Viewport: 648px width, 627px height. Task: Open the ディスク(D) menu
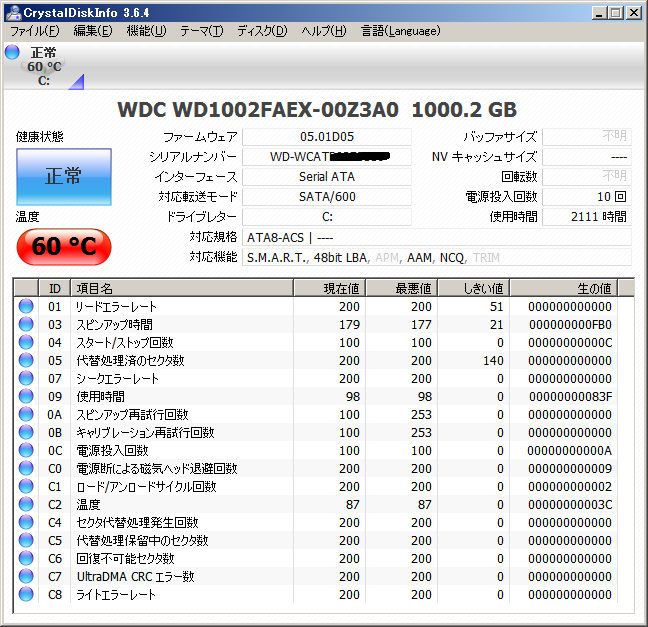262,31
